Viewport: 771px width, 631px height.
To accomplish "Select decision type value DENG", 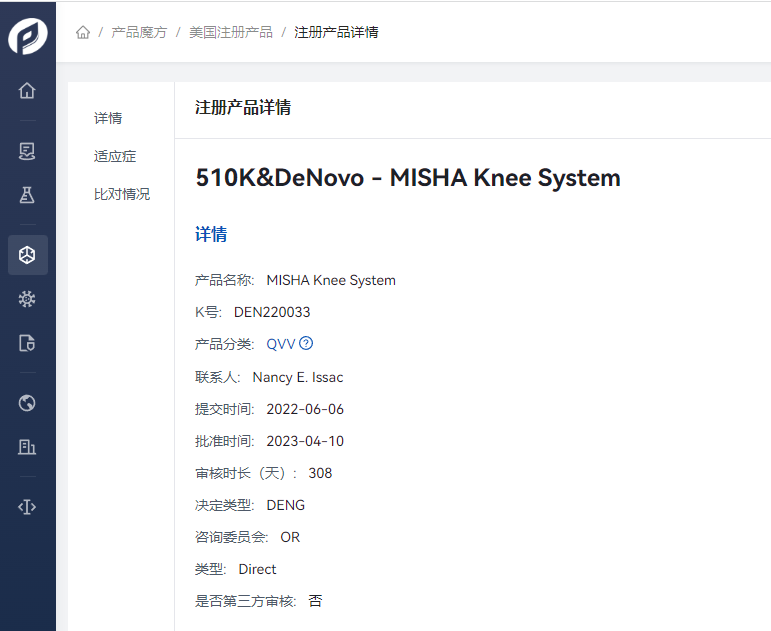I will point(286,505).
